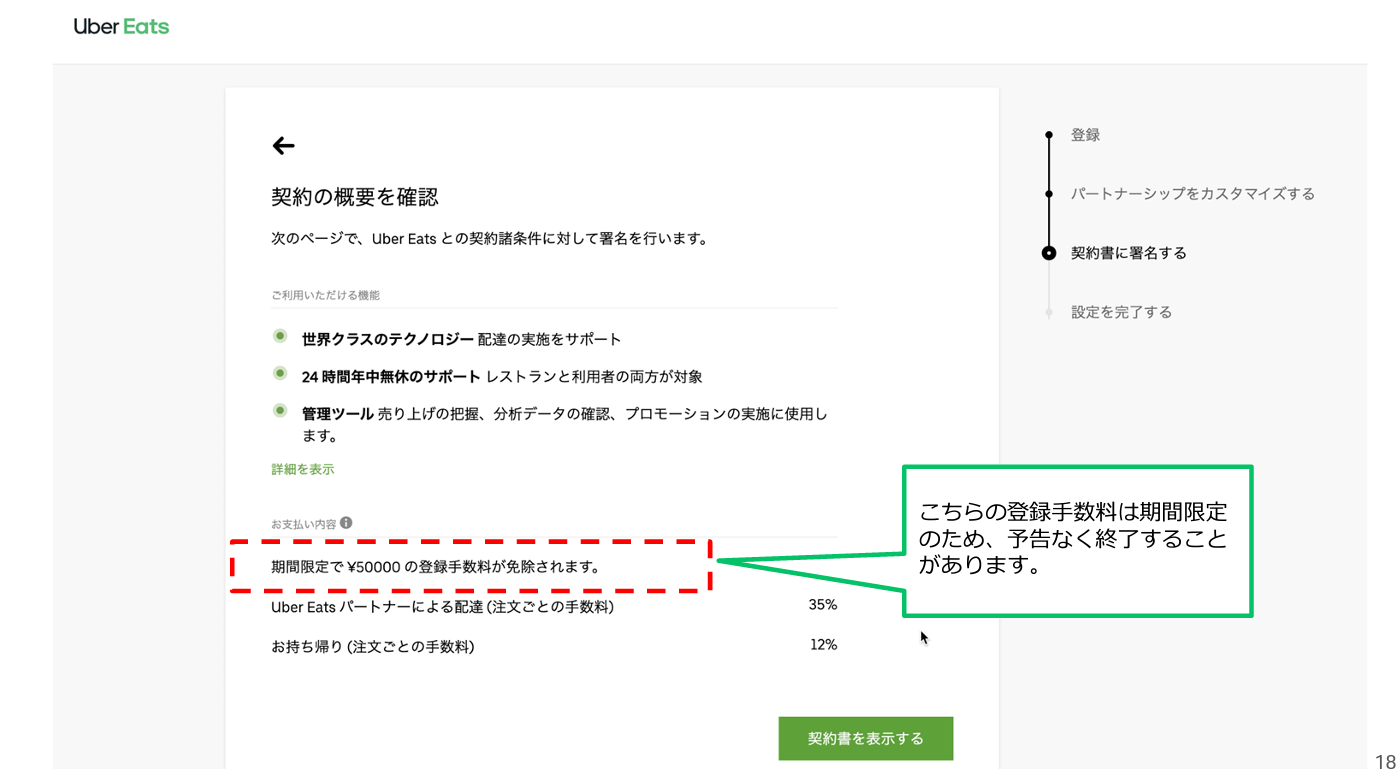The width and height of the screenshot is (1399, 769).
Task: Click the progress dot for 契約書に署名する
Action: coord(1048,253)
